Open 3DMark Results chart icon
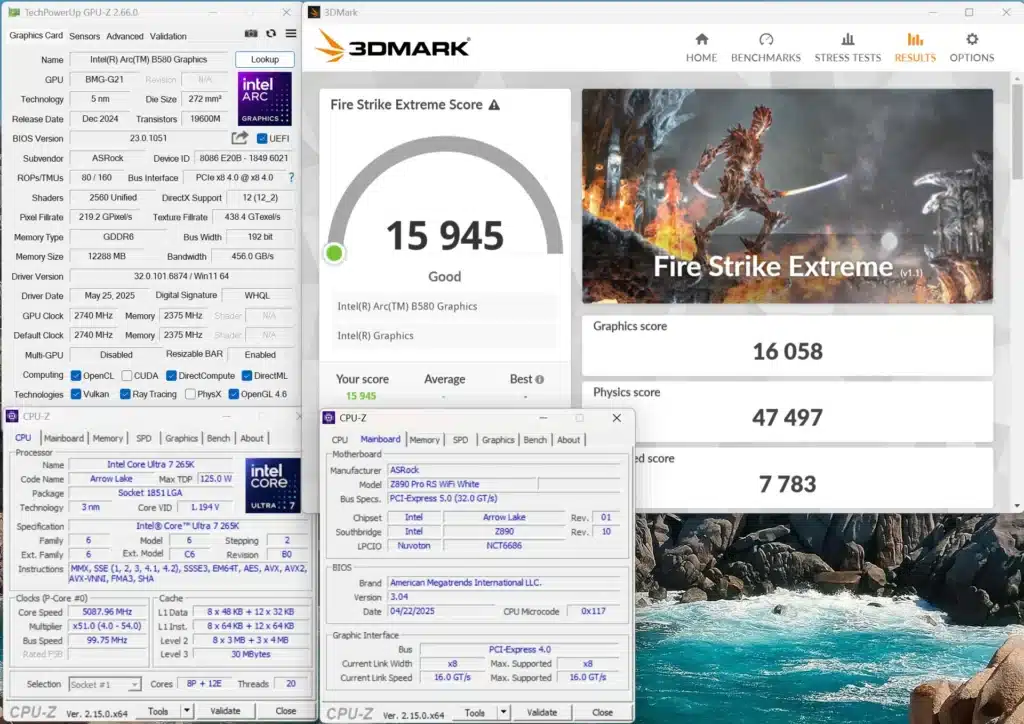1024x724 pixels. pos(915,39)
